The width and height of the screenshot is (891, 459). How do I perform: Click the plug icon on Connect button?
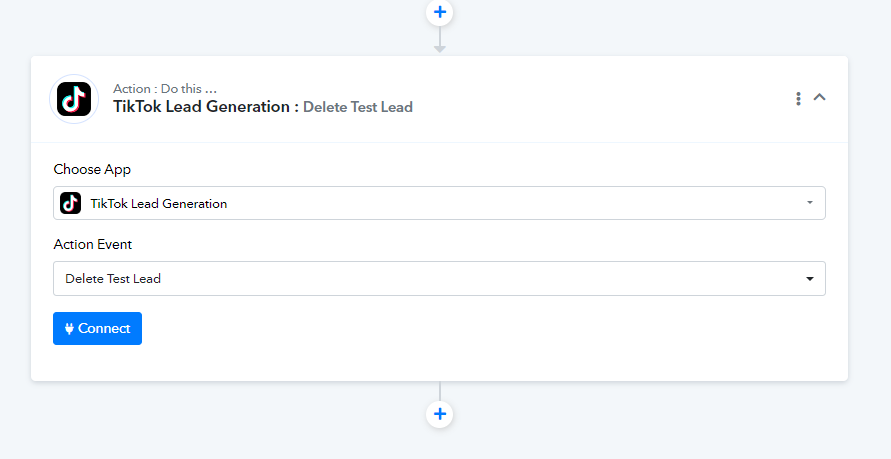(x=69, y=328)
